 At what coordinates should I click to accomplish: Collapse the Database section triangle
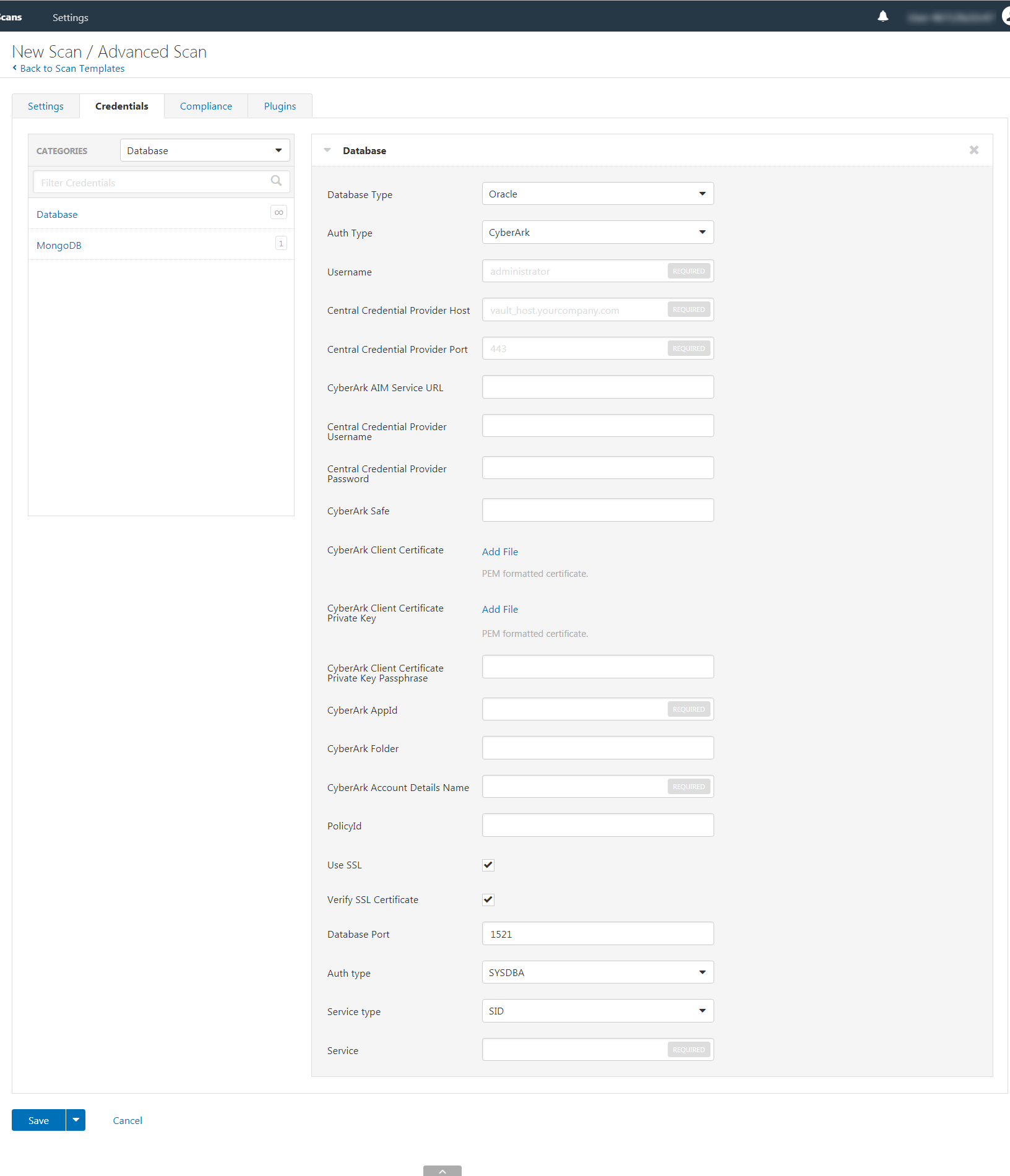(x=327, y=150)
